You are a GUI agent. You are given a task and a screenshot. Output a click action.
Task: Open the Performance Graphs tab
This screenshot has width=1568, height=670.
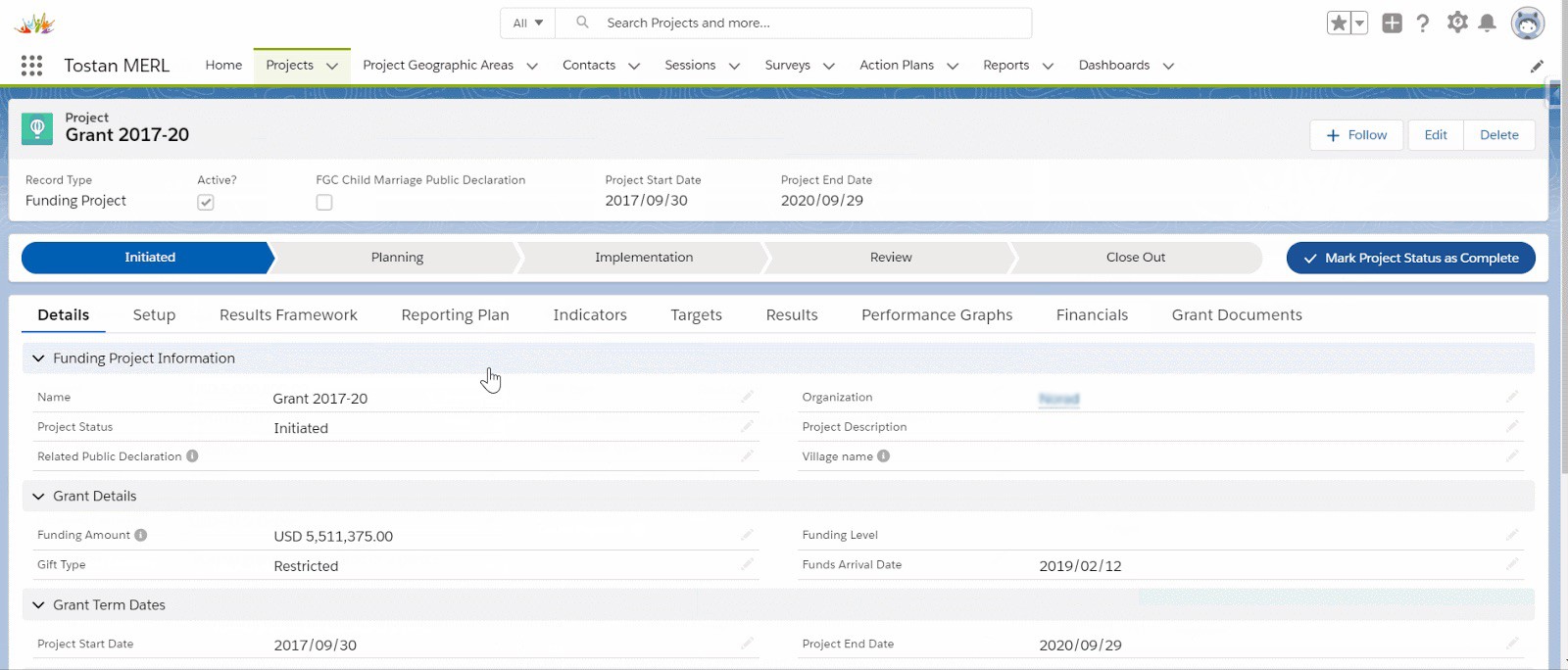(x=937, y=314)
